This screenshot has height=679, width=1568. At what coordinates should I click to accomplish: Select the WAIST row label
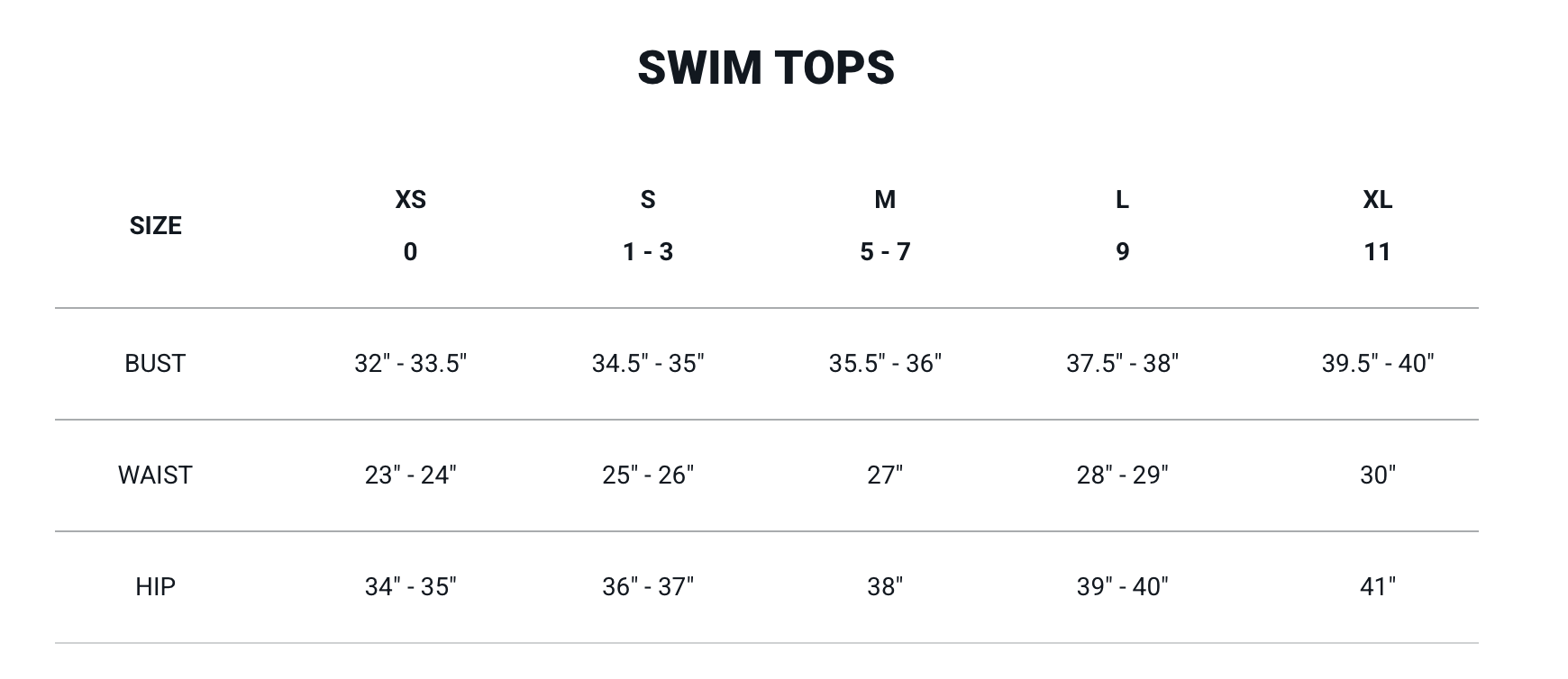click(x=155, y=475)
